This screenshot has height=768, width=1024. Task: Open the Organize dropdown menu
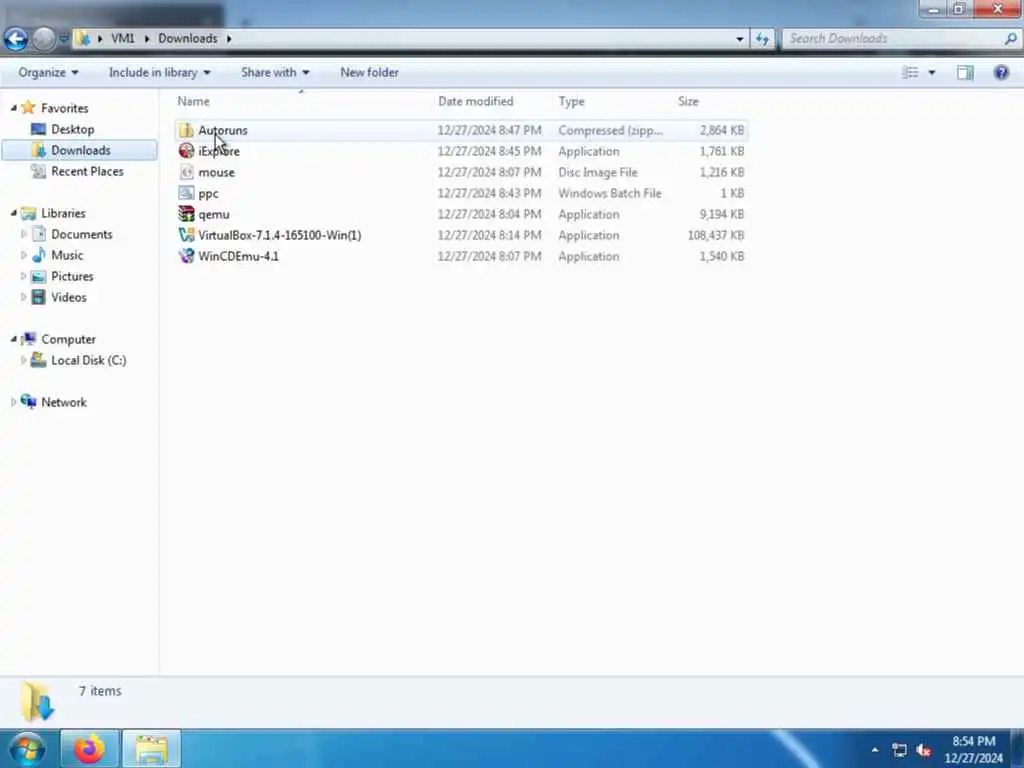(48, 72)
